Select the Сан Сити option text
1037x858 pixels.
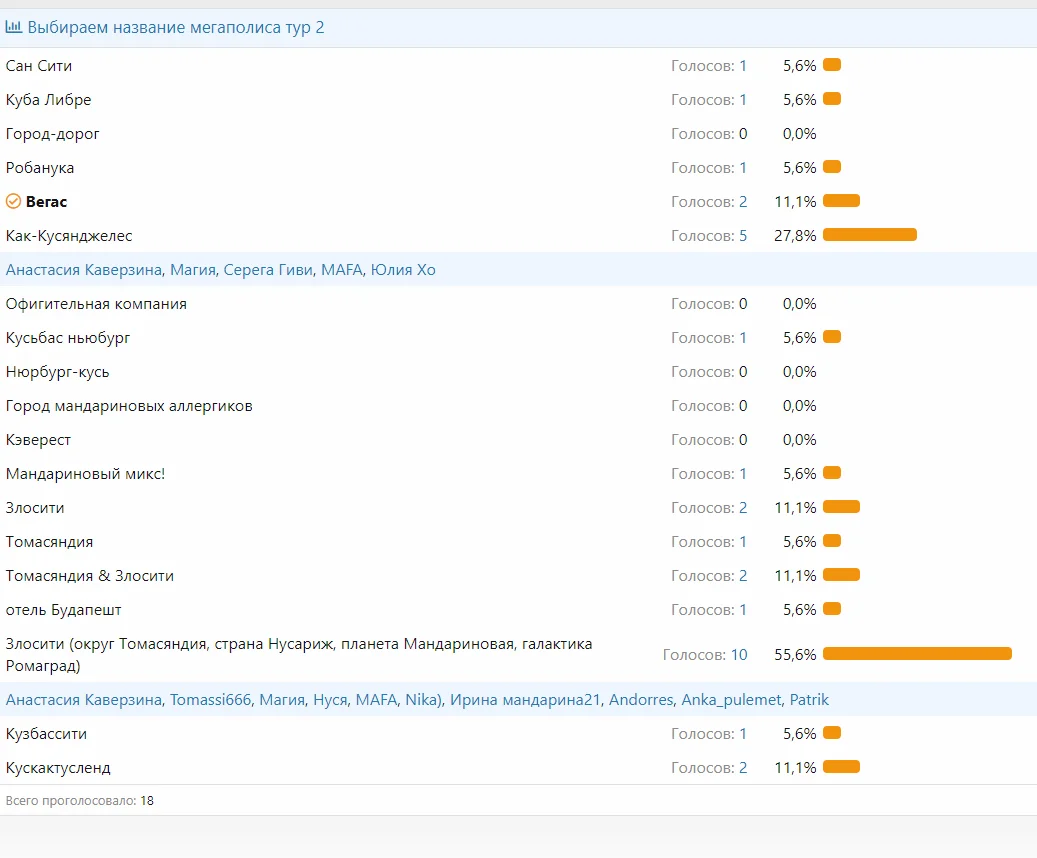(39, 66)
